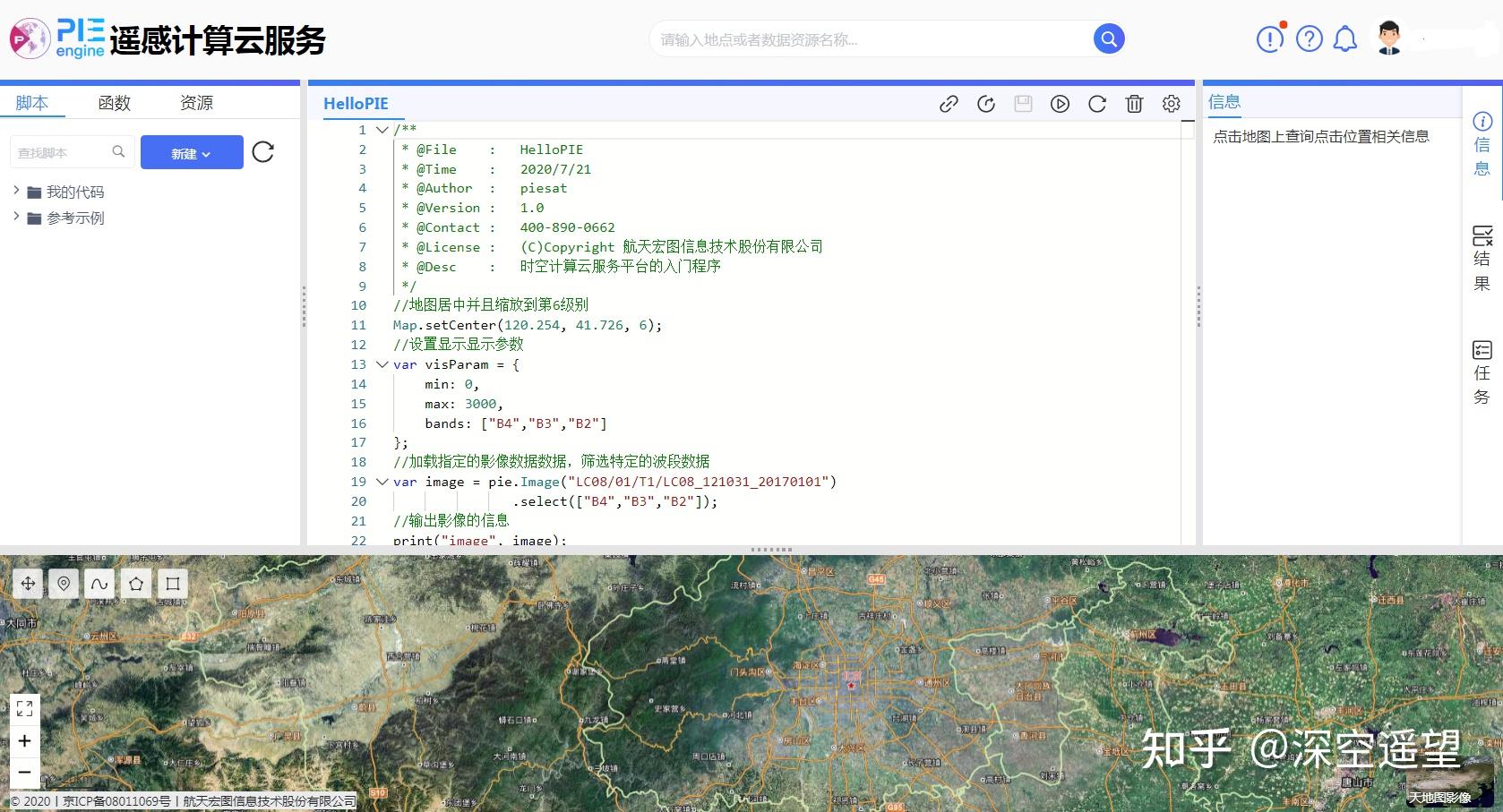Open editor settings gear
The width and height of the screenshot is (1503, 812).
point(1171,104)
